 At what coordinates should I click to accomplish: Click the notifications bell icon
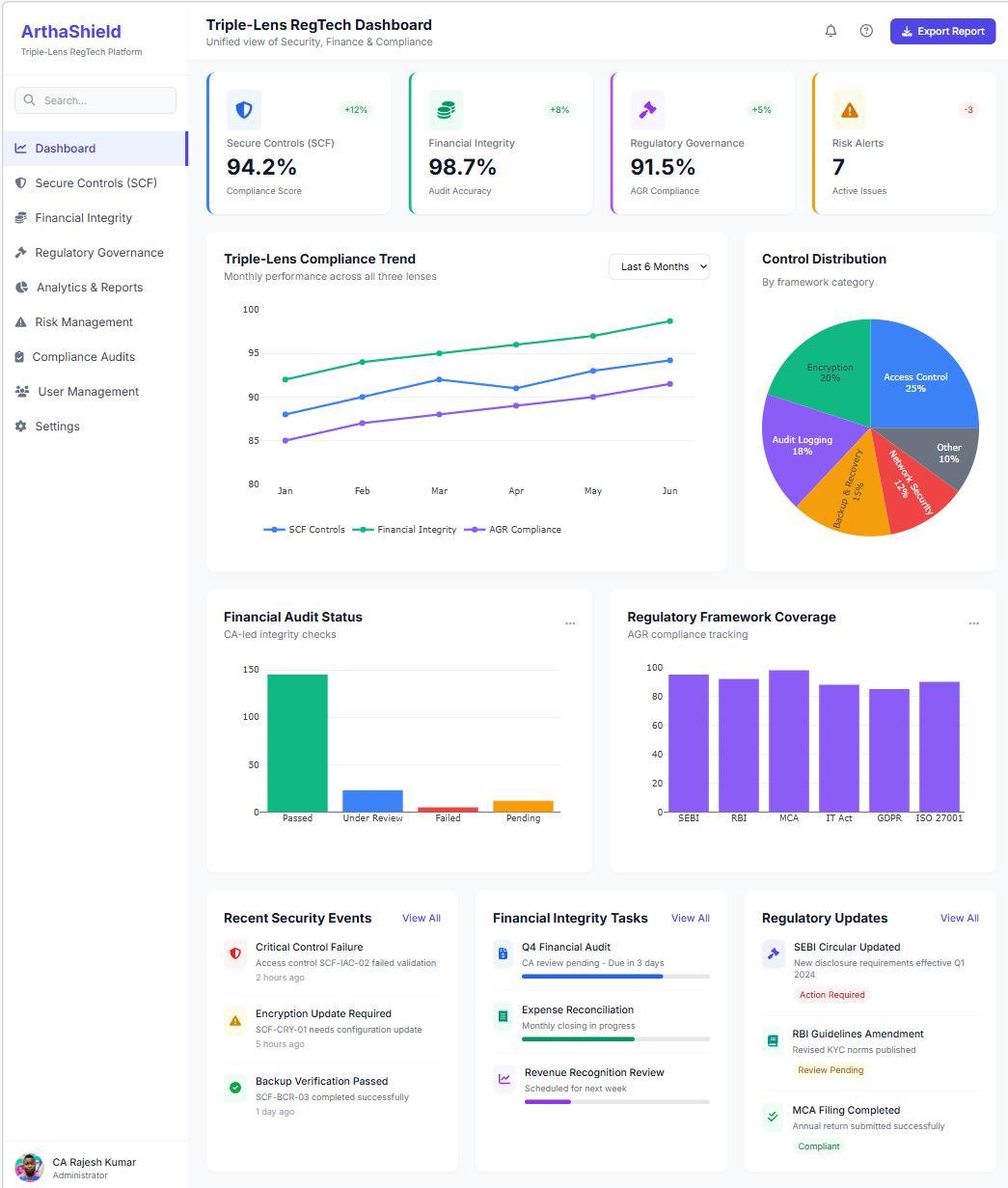click(831, 31)
